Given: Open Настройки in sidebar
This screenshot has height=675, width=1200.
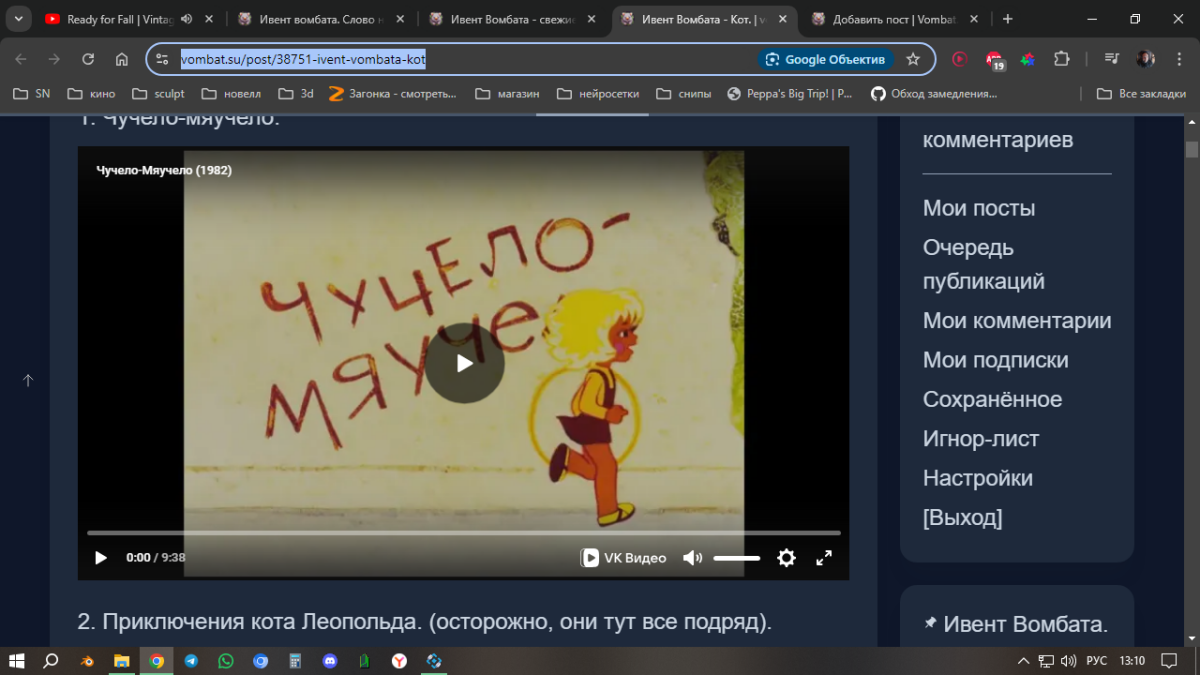Looking at the screenshot, I should (x=978, y=478).
